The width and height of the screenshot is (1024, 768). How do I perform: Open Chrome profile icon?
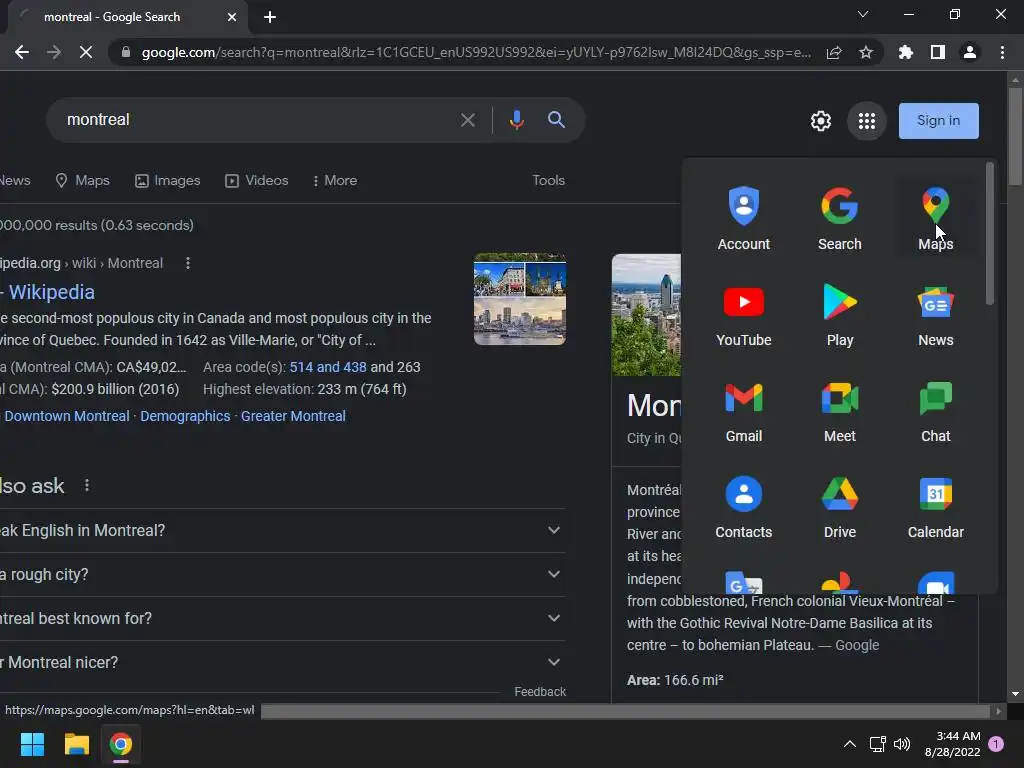970,52
